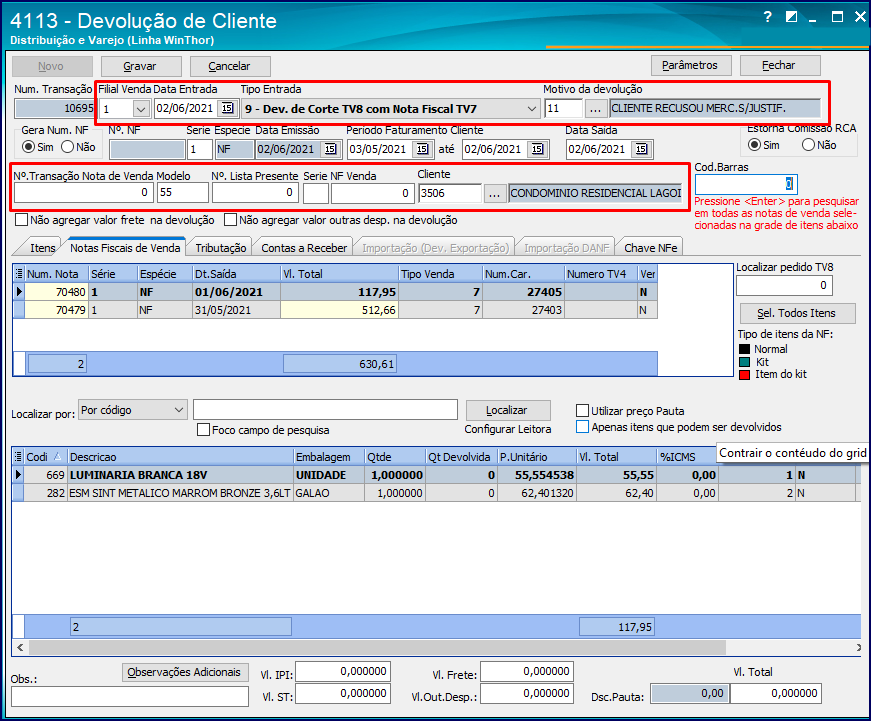Select Não for Estorna Comissão RCA
The image size is (871, 721).
(x=809, y=145)
